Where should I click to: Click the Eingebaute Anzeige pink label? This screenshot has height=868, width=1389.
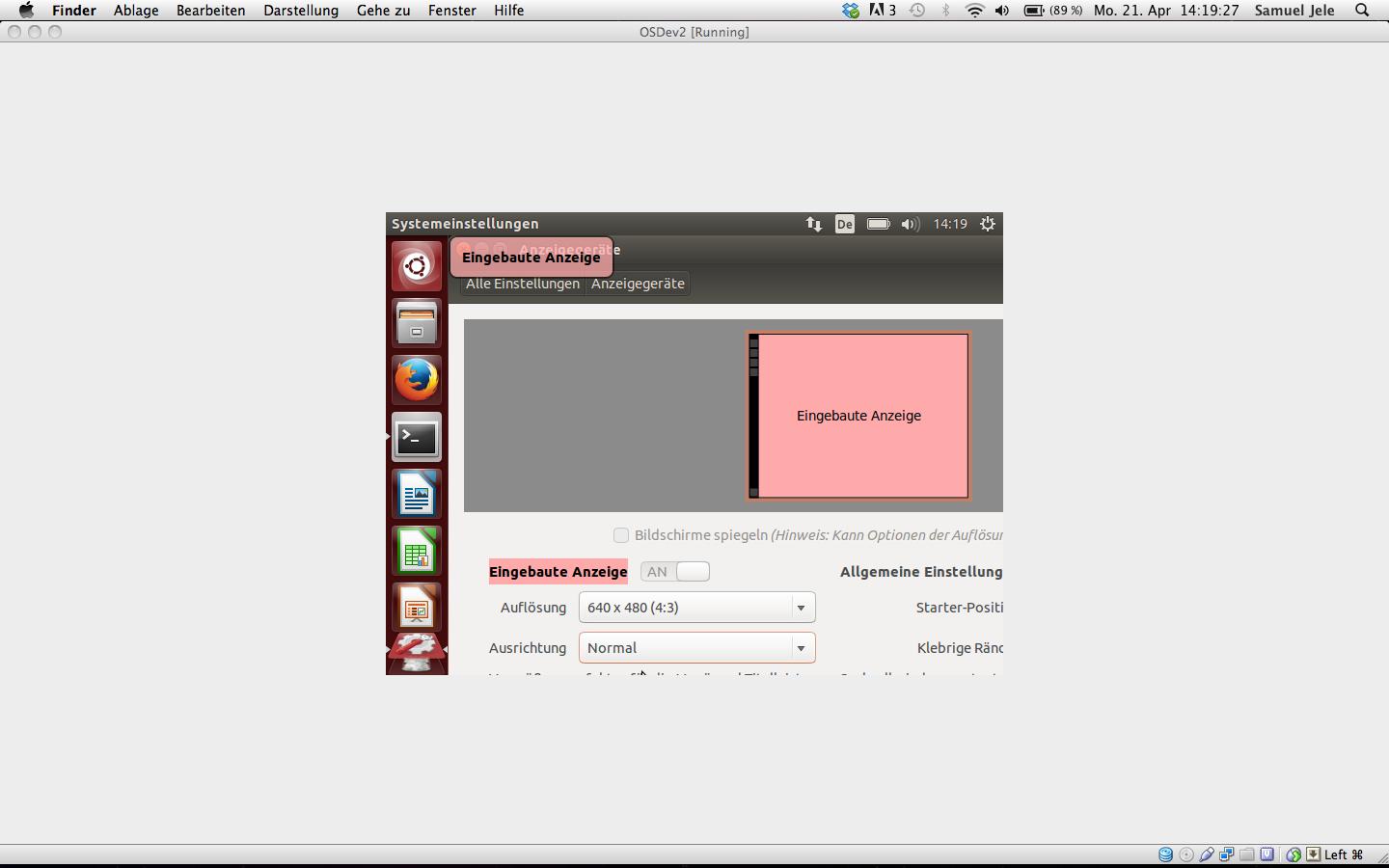coord(558,572)
